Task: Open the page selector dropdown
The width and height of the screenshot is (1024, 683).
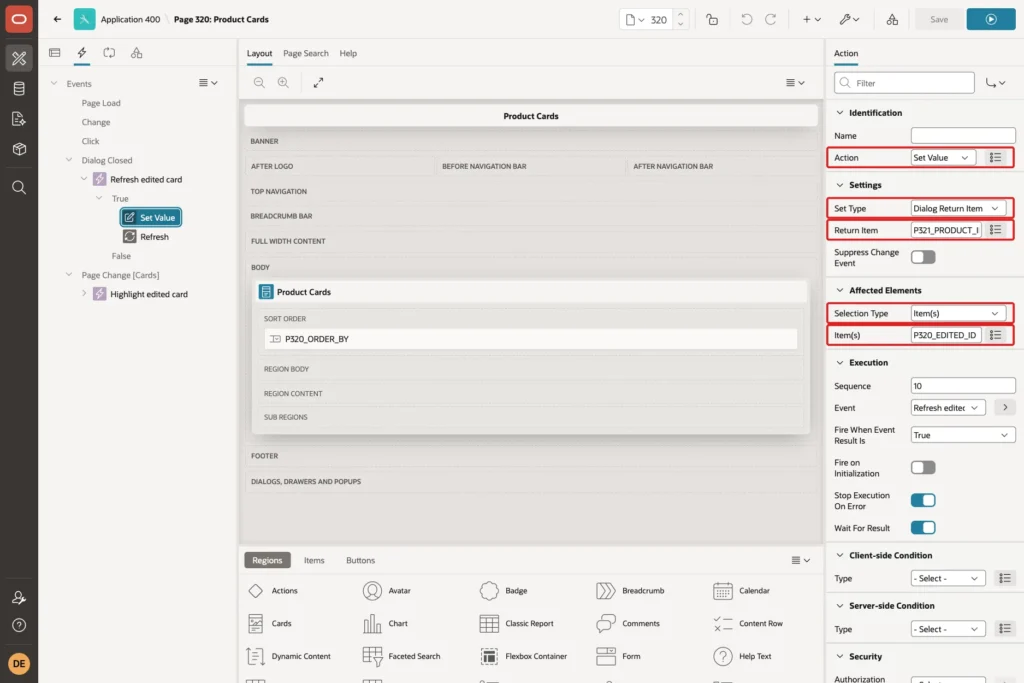Action: tap(635, 20)
